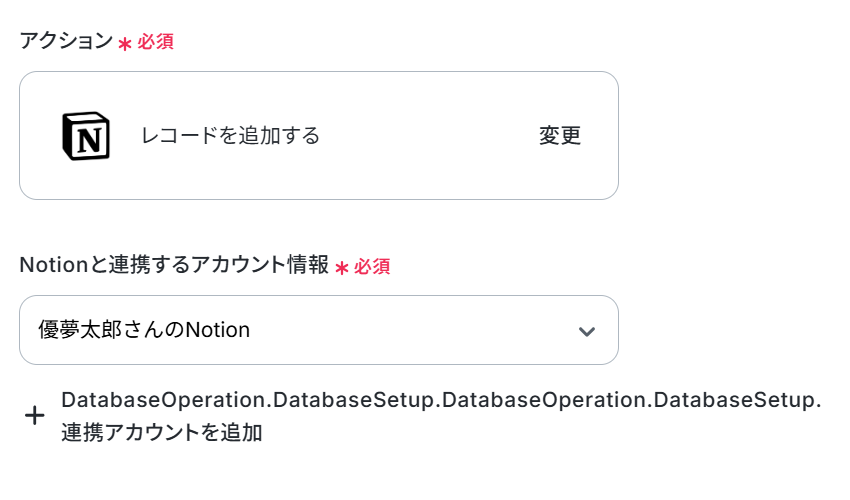Click the 優夢太郎さんのNotion selected value text
The height and width of the screenshot is (500, 850).
144,330
